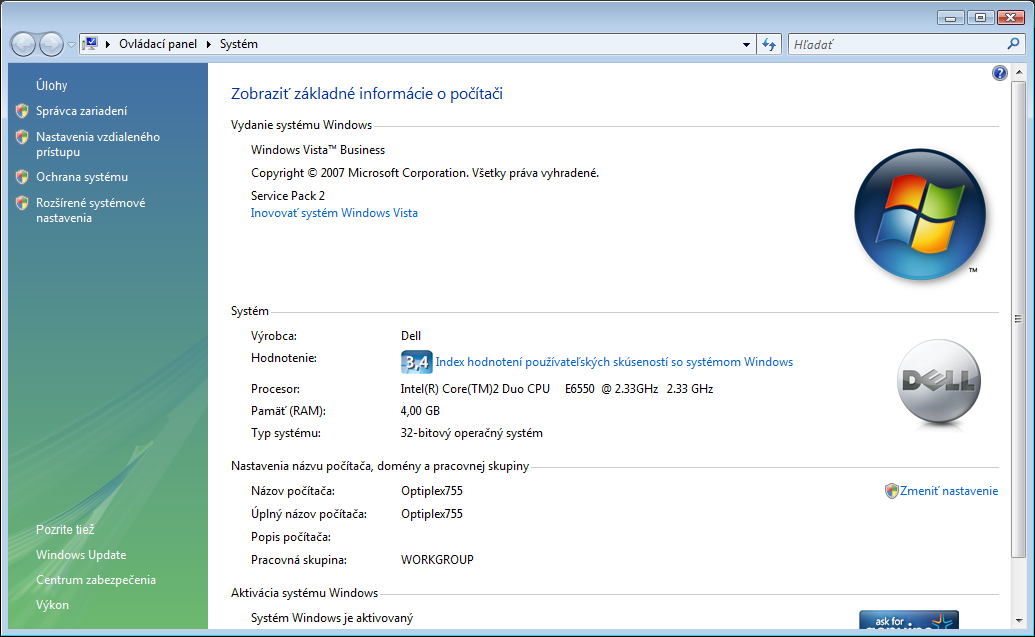
Task: Click the Copyright © 2007 Microsoft Corporation line
Action: point(425,173)
